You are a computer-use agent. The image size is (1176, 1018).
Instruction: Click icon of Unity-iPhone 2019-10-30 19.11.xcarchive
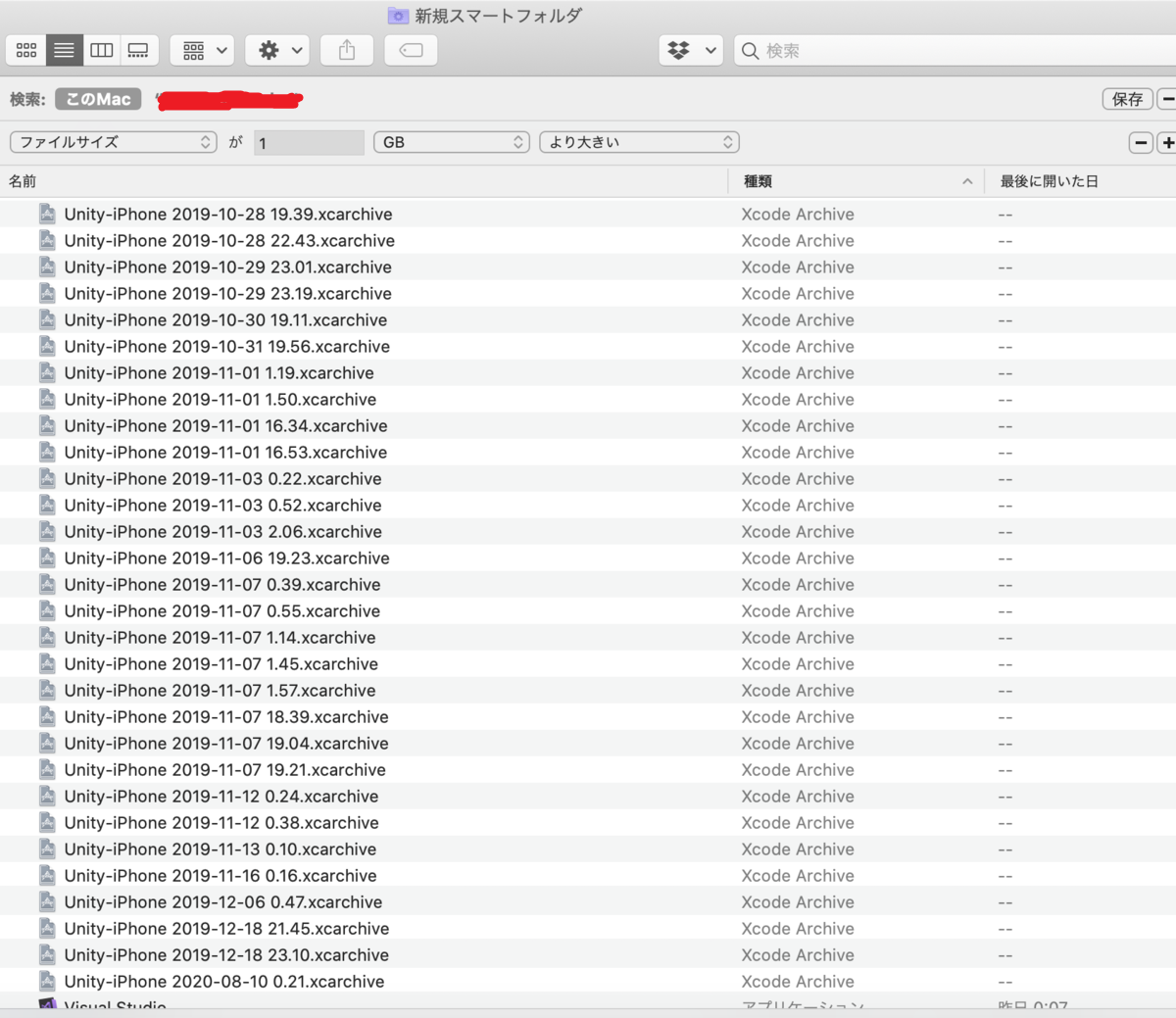tap(47, 319)
